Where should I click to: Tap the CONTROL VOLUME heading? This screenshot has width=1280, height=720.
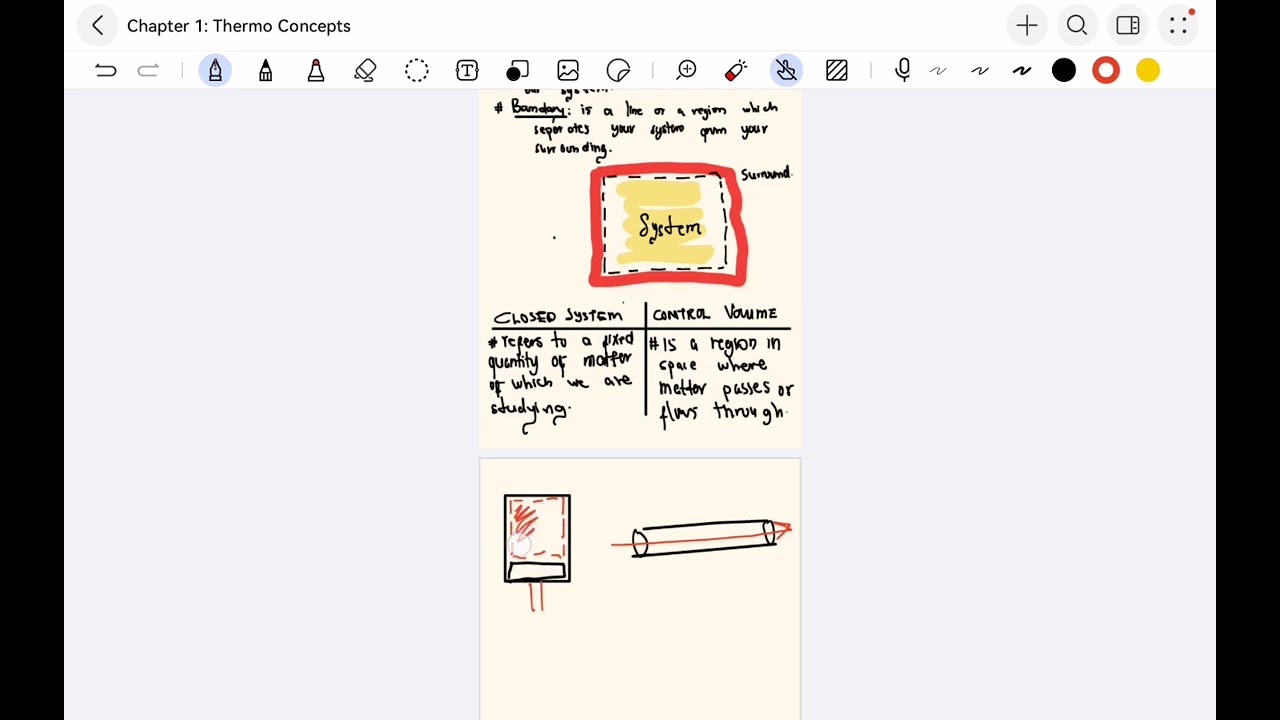tap(714, 314)
